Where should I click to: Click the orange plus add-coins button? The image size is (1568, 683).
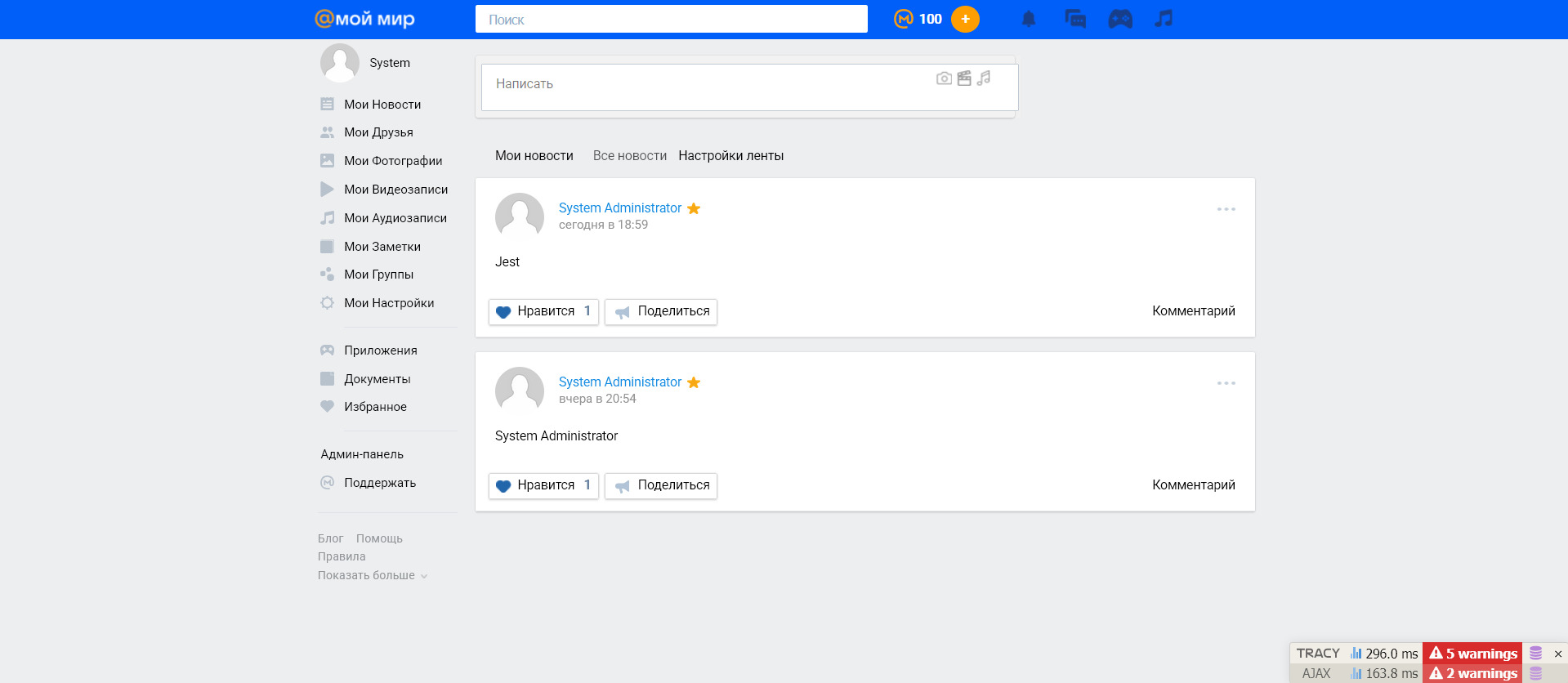965,19
